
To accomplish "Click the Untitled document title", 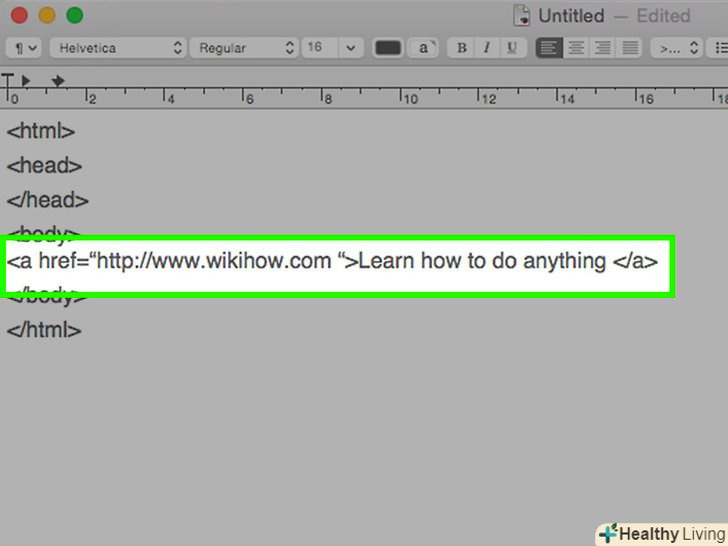I will coord(571,16).
